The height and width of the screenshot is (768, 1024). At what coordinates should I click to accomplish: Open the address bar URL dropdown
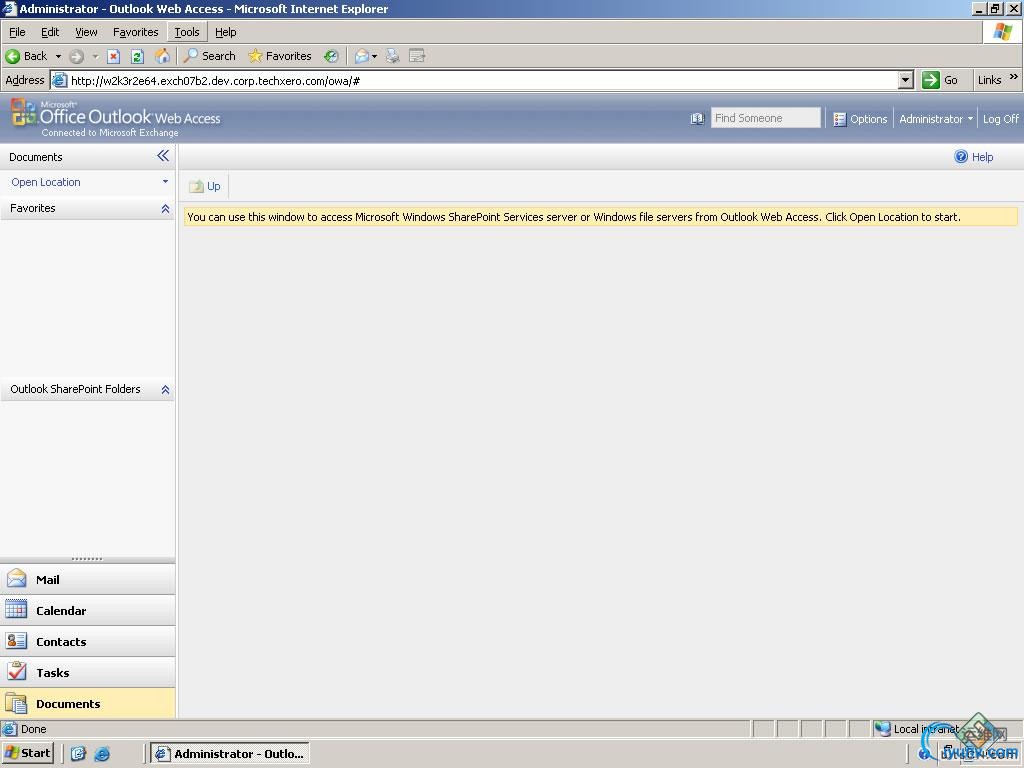(905, 80)
